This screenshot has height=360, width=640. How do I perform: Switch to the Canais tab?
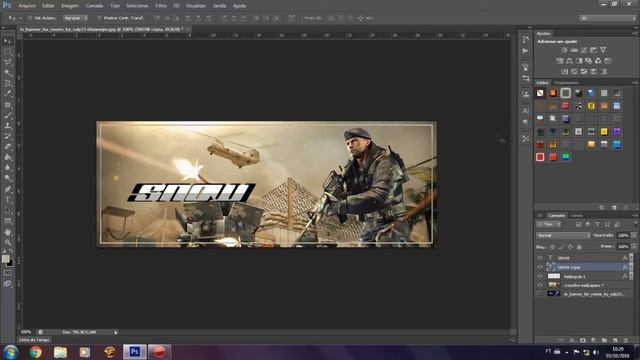click(x=576, y=216)
